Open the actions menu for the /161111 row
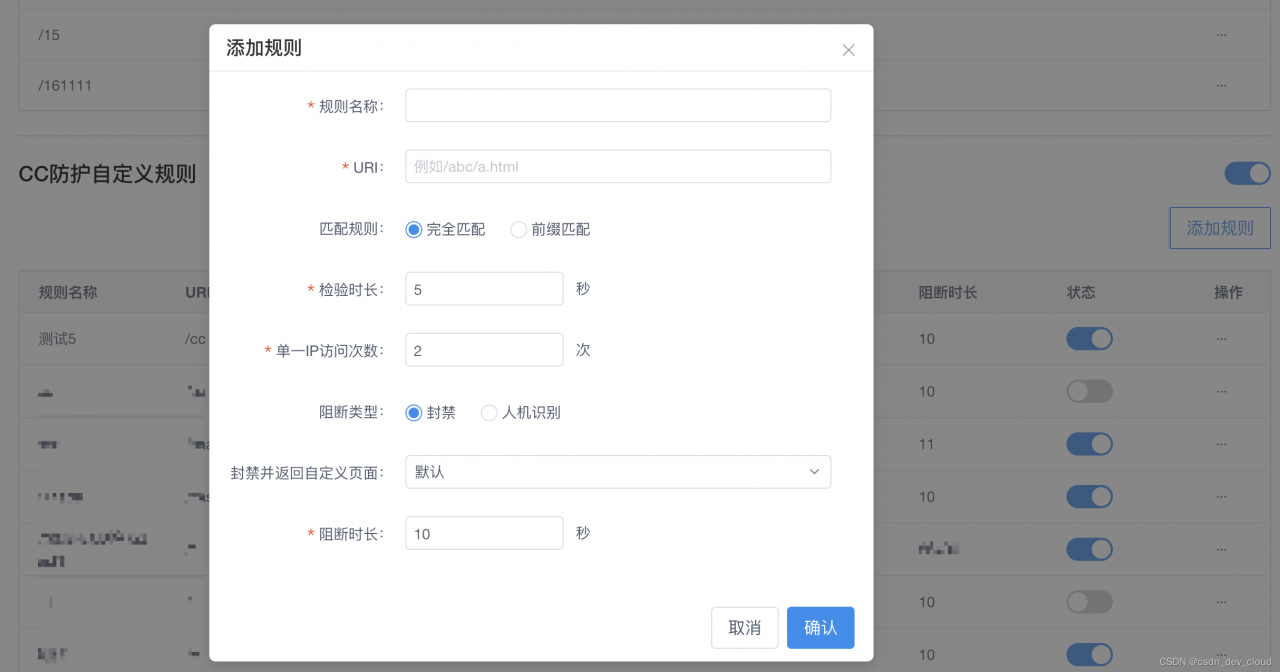The width and height of the screenshot is (1280, 672). click(1220, 86)
